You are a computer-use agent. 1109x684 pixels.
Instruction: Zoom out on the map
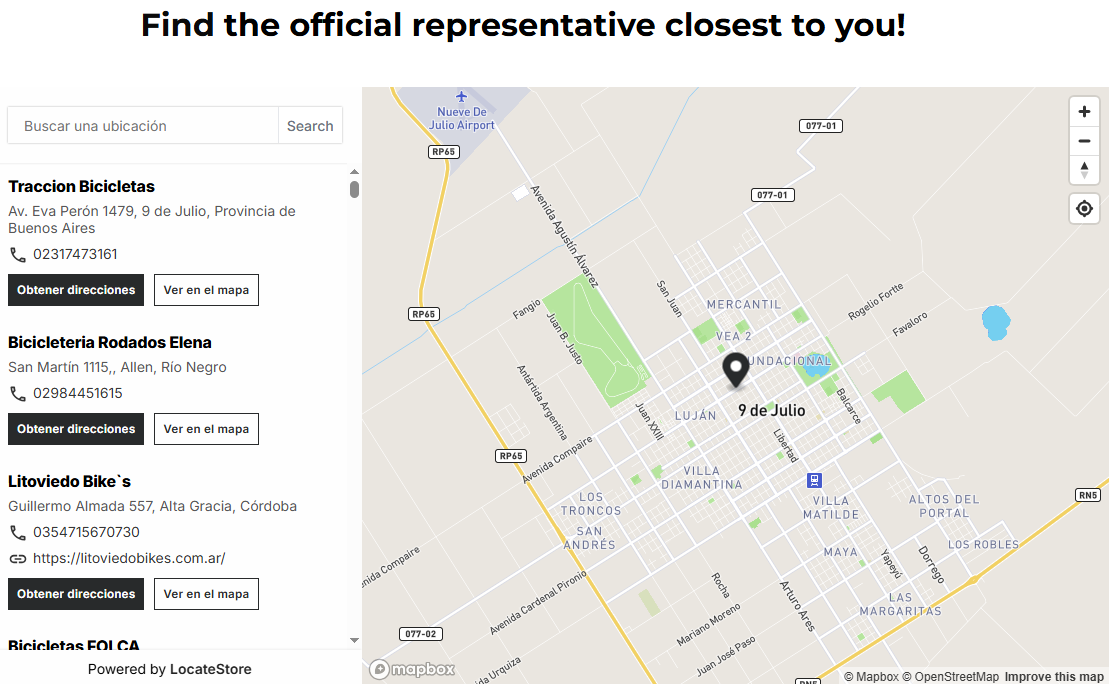[1084, 141]
